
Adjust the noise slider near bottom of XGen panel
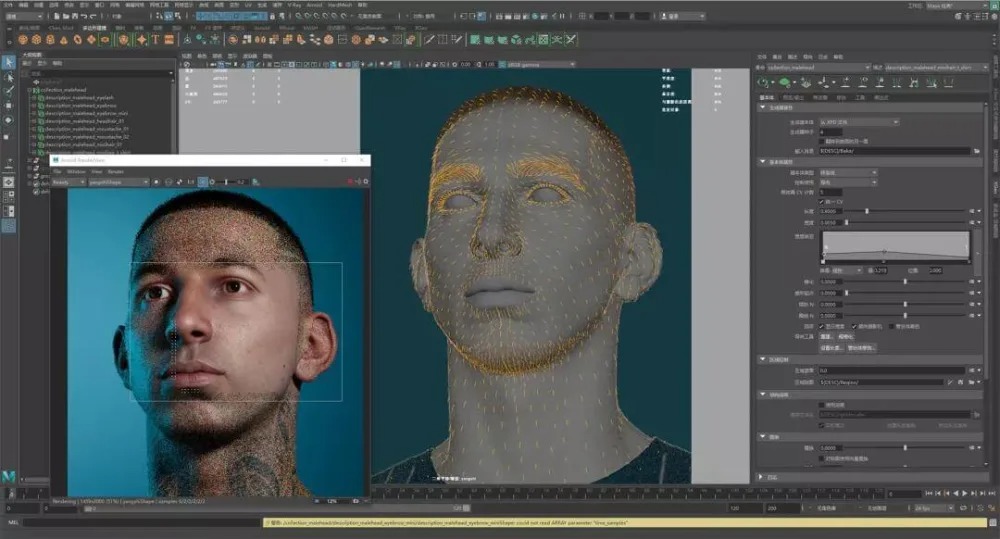pos(905,448)
